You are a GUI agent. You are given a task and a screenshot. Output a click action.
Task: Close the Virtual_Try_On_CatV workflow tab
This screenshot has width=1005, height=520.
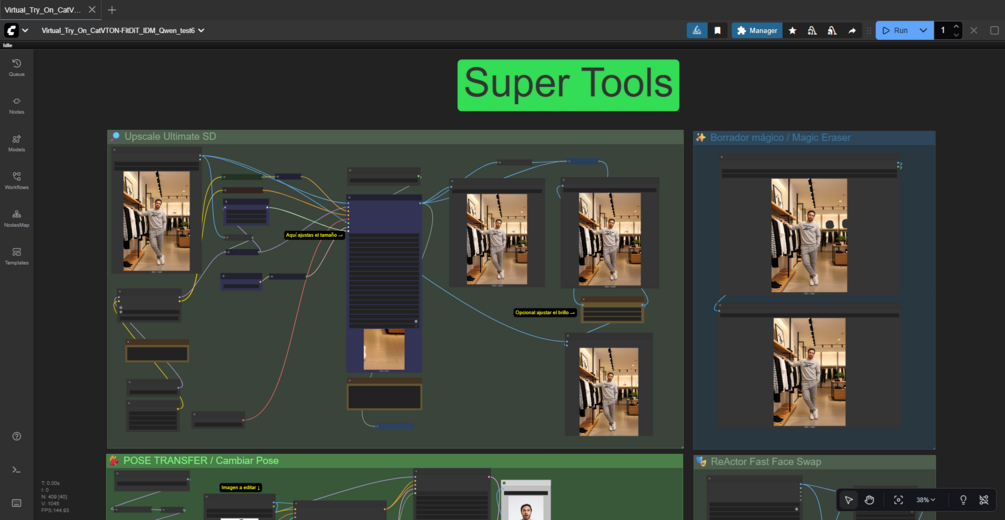click(92, 10)
